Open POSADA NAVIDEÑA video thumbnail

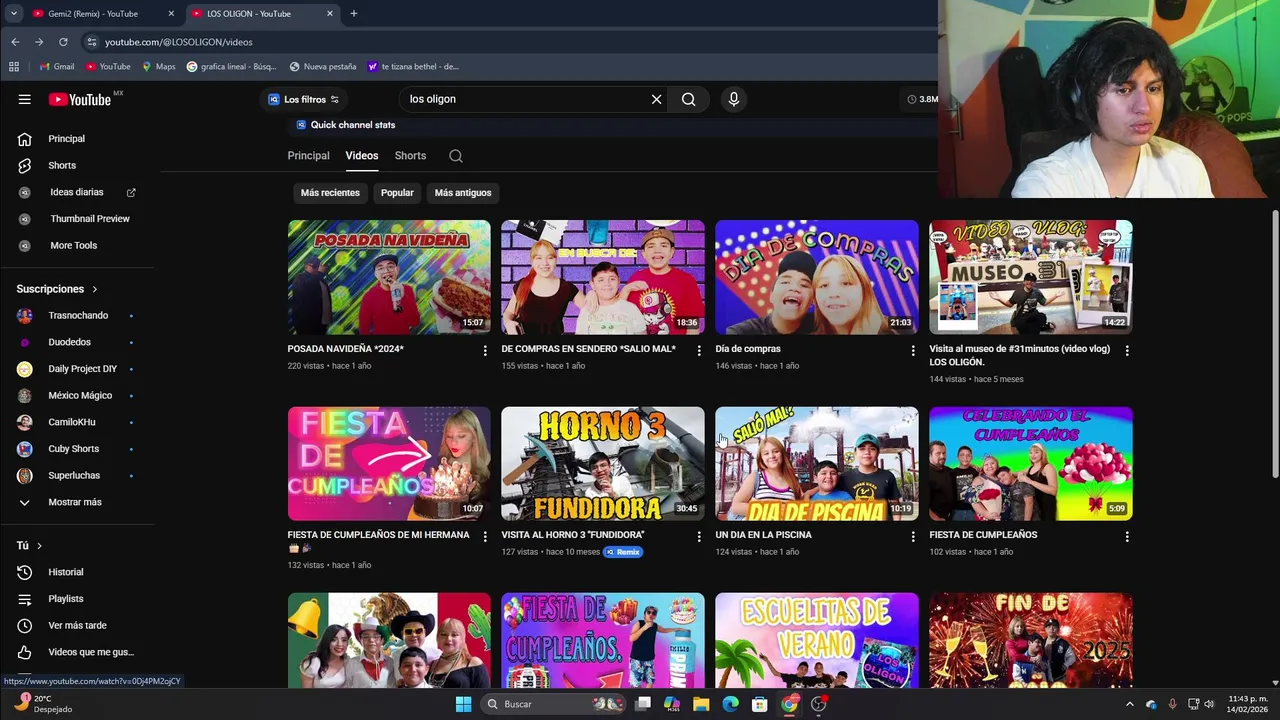pyautogui.click(x=389, y=277)
